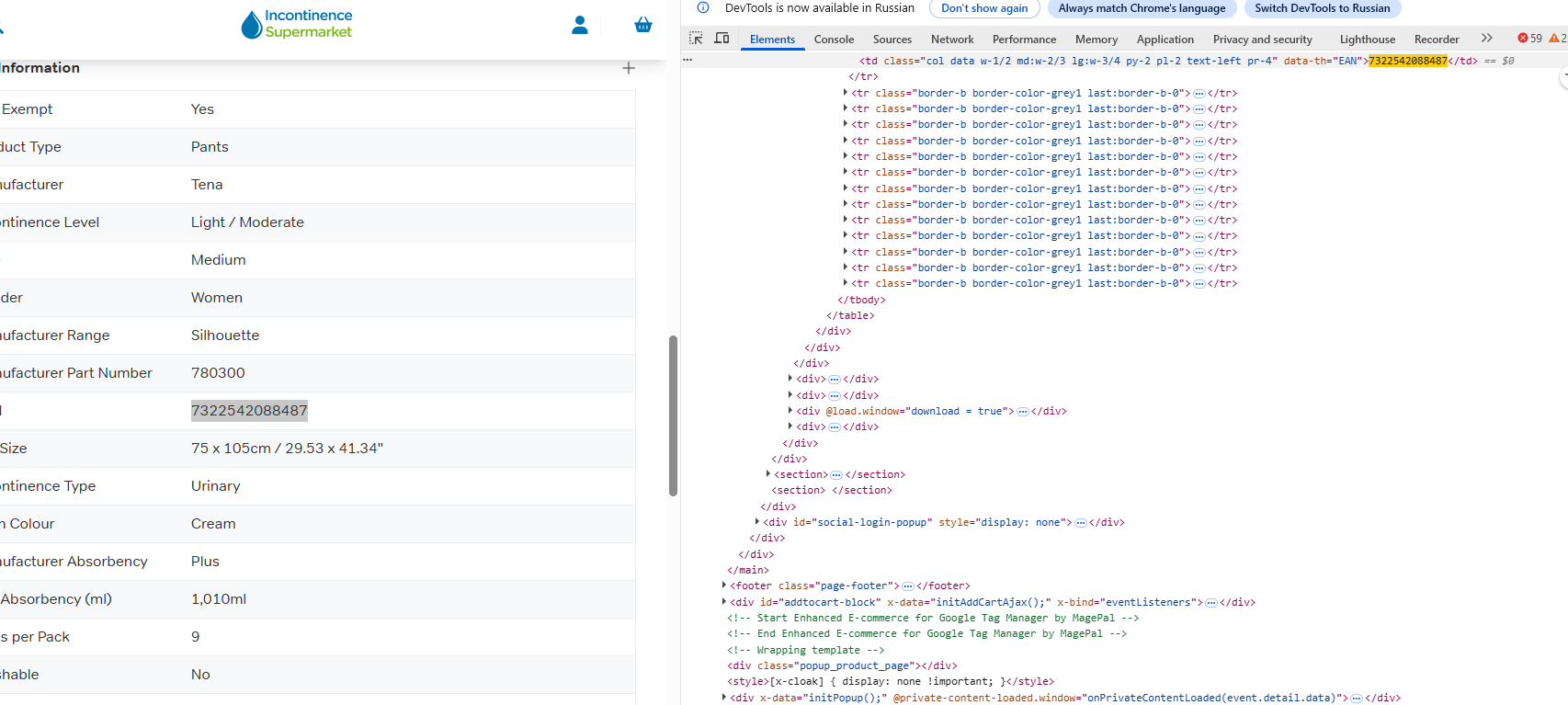Click the 7322542088487 EAN value cell
Image resolution: width=1568 pixels, height=705 pixels.
pos(249,411)
